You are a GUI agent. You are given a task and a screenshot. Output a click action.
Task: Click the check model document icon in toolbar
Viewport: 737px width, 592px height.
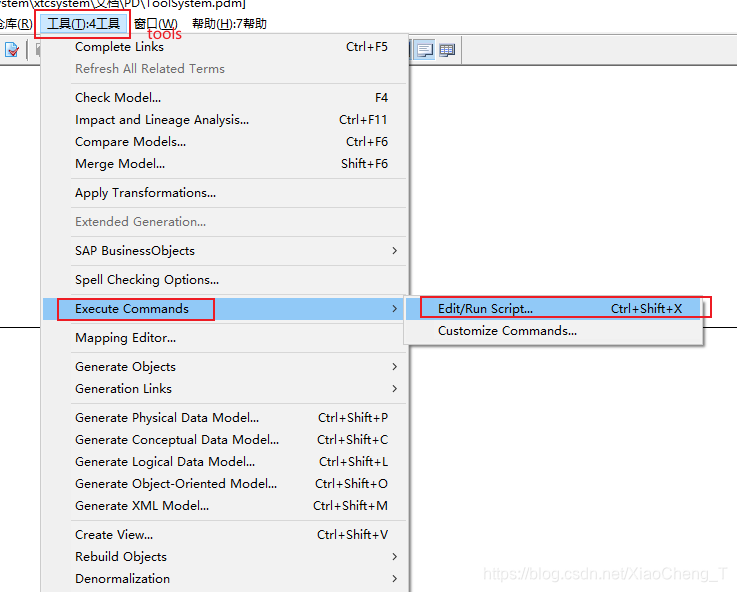(12, 49)
